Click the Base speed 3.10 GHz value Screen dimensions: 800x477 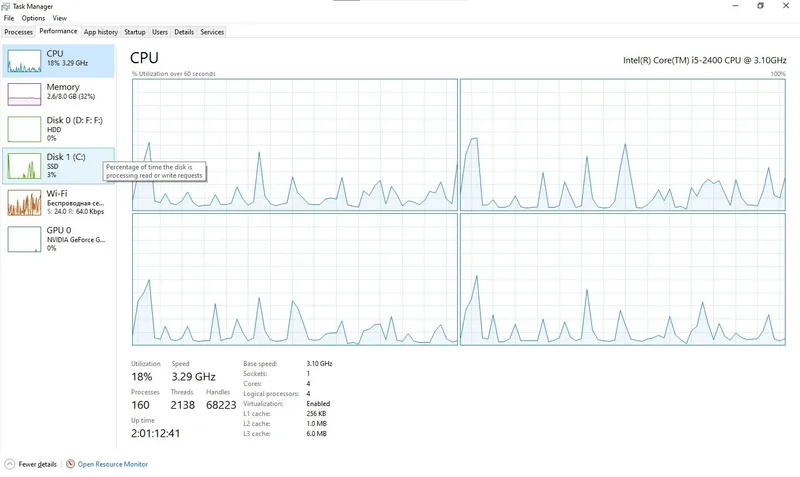[319, 364]
